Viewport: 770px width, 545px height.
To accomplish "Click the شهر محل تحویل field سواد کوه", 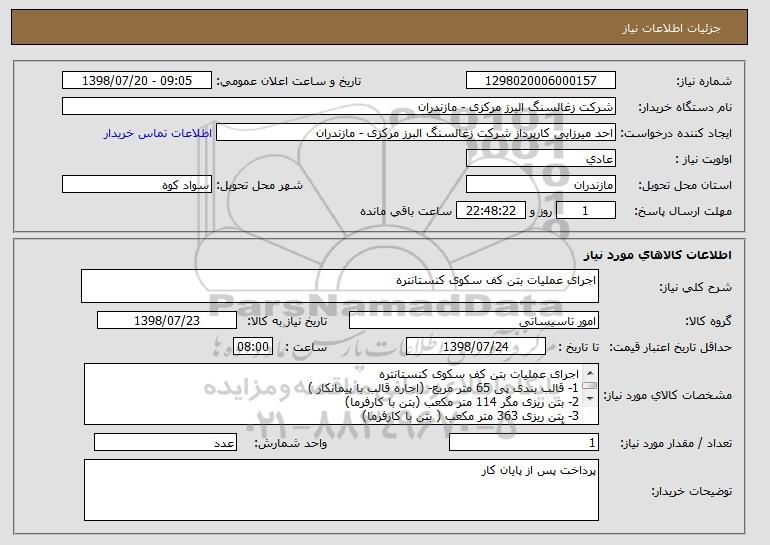I will point(137,185).
